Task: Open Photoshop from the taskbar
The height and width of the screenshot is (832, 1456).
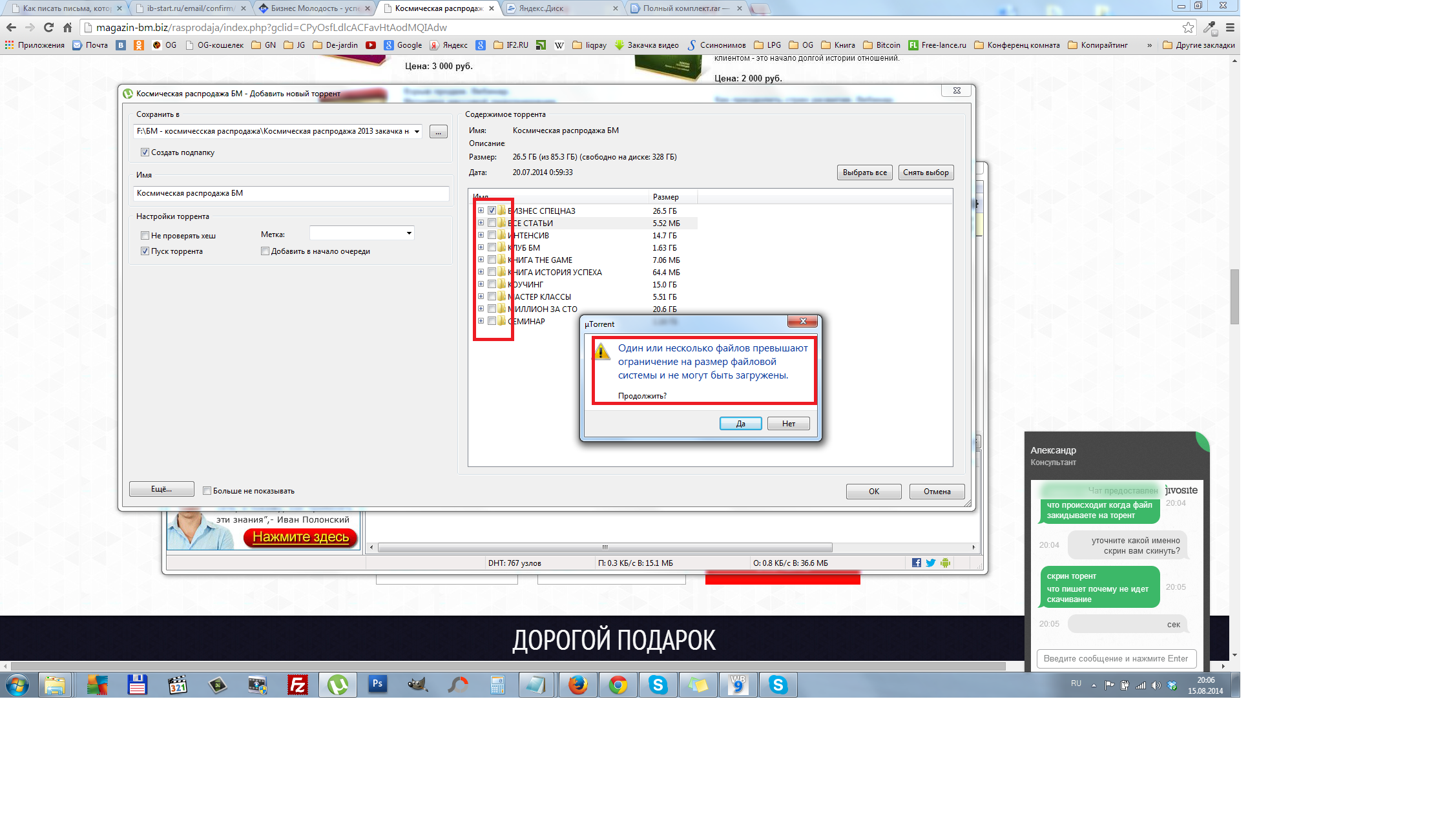Action: (x=378, y=685)
